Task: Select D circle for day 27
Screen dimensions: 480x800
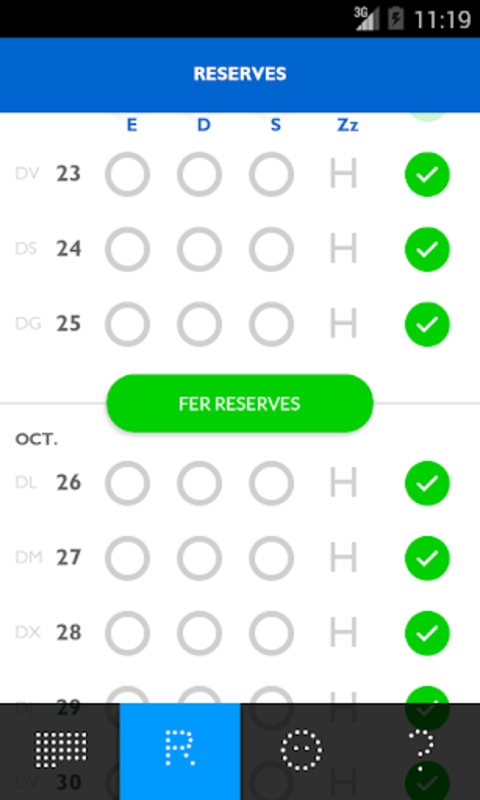Action: [x=199, y=558]
